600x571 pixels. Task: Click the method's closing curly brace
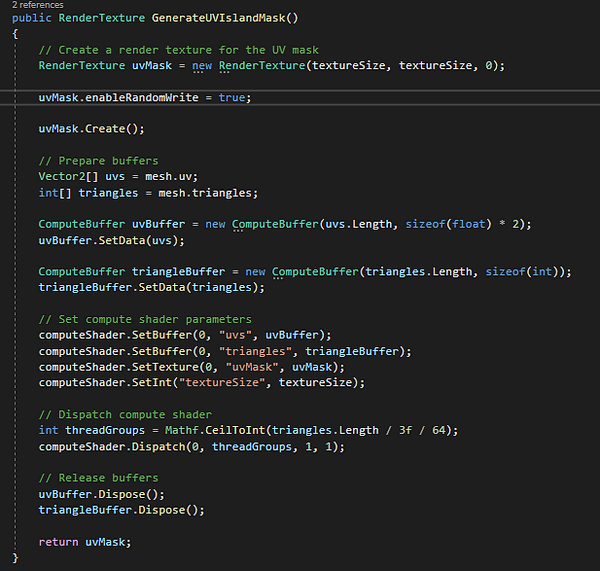point(15,558)
